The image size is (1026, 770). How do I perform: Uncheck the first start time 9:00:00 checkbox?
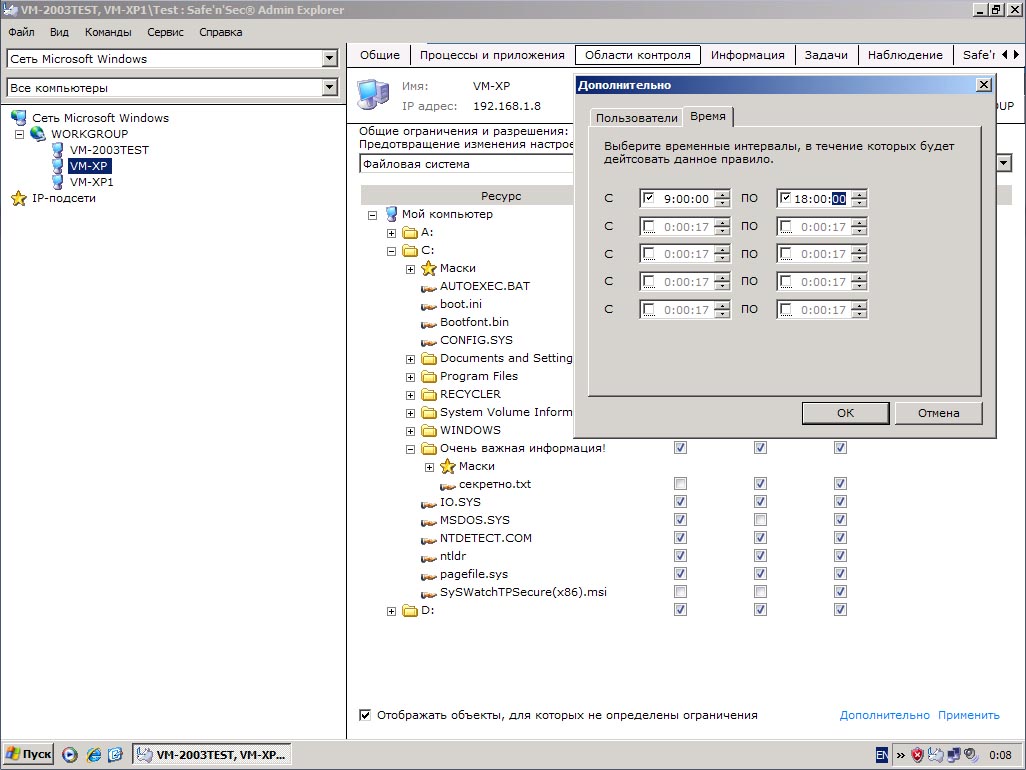(650, 198)
